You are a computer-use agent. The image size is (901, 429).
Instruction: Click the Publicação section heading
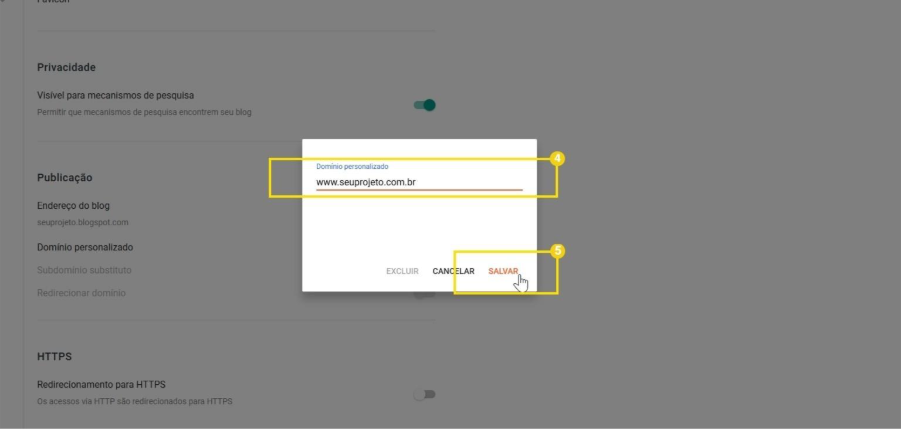pyautogui.click(x=65, y=177)
